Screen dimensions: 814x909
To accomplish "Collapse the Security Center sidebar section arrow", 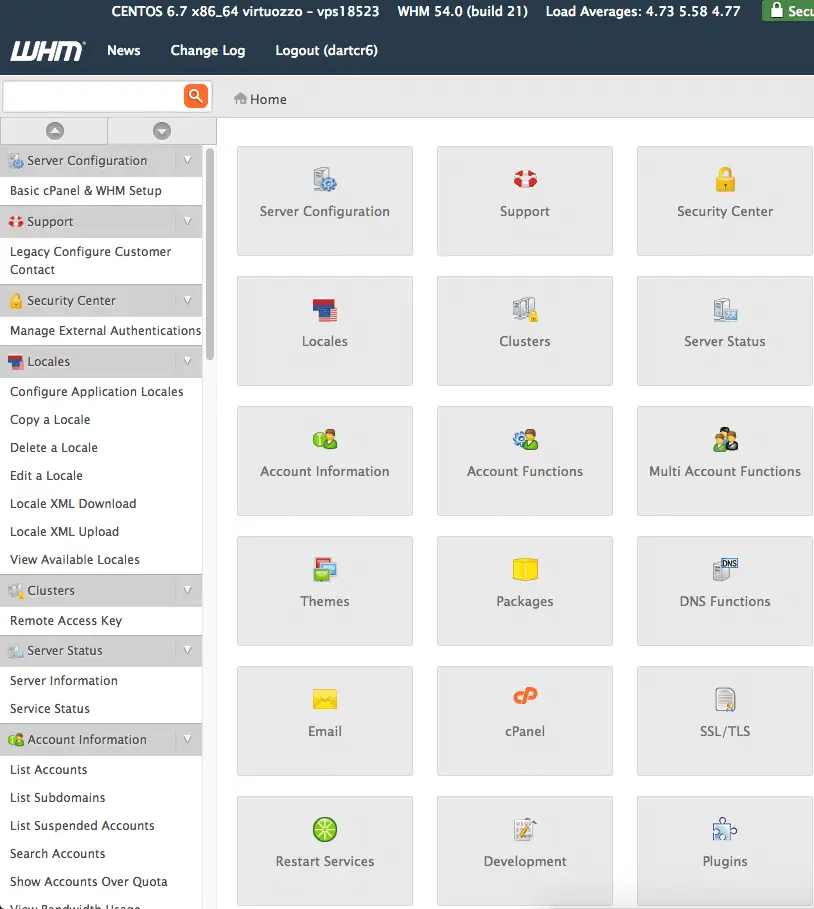I will click(187, 300).
